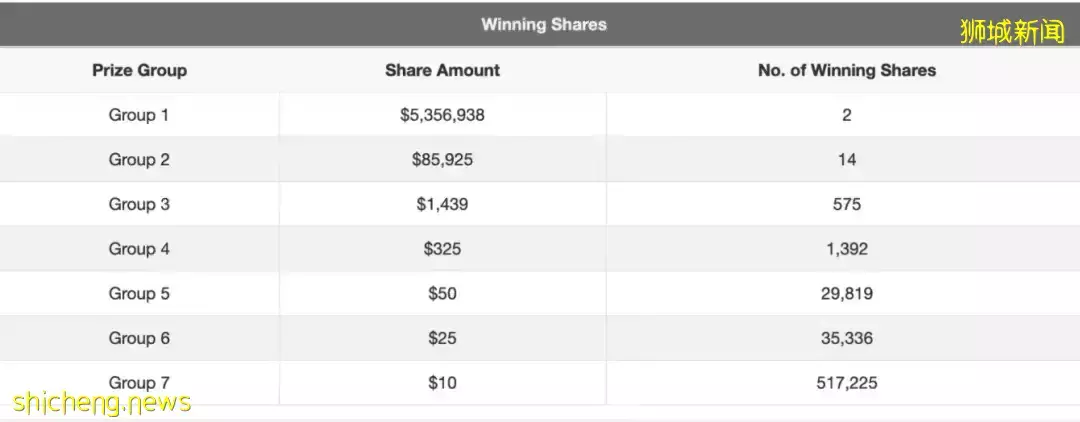
Task: Select the Group 6 row label
Action: click(138, 338)
